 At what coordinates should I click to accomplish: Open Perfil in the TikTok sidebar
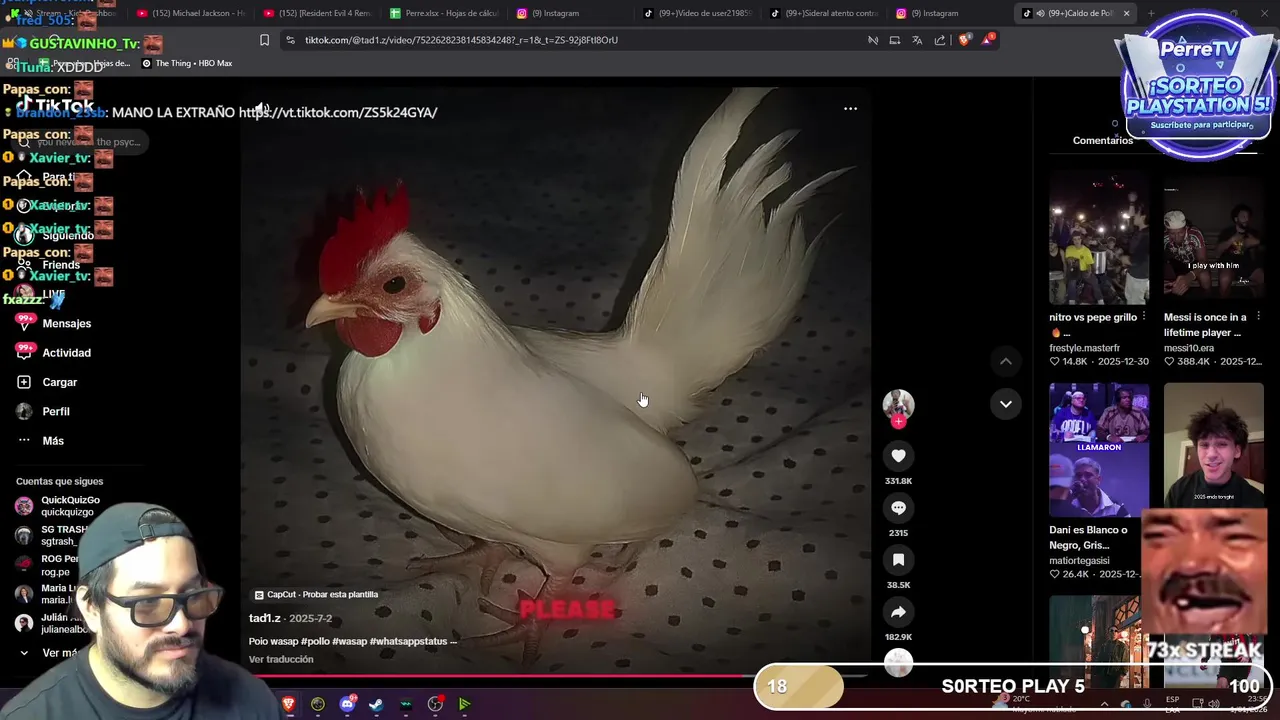pos(44,411)
